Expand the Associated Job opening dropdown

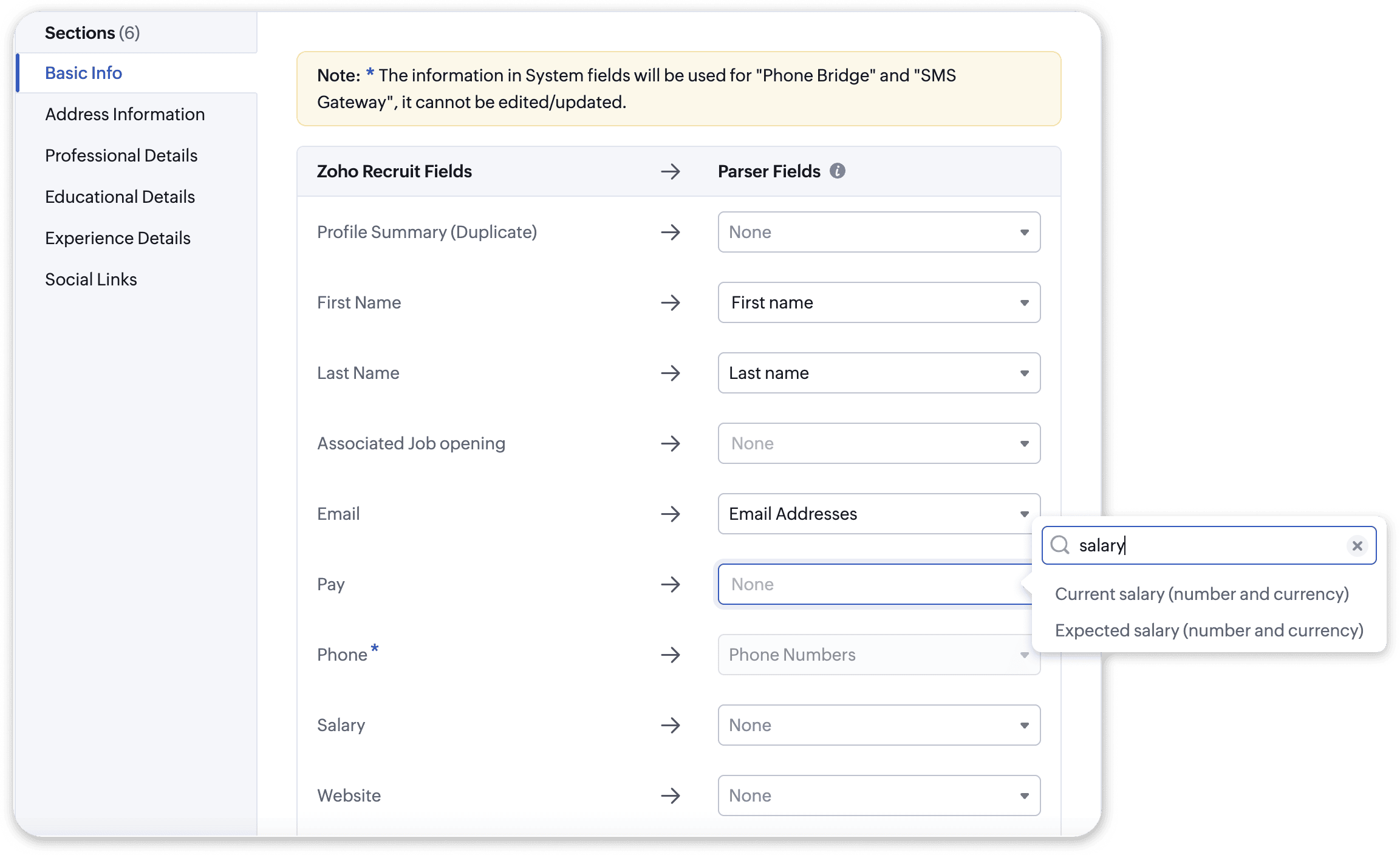(x=878, y=444)
